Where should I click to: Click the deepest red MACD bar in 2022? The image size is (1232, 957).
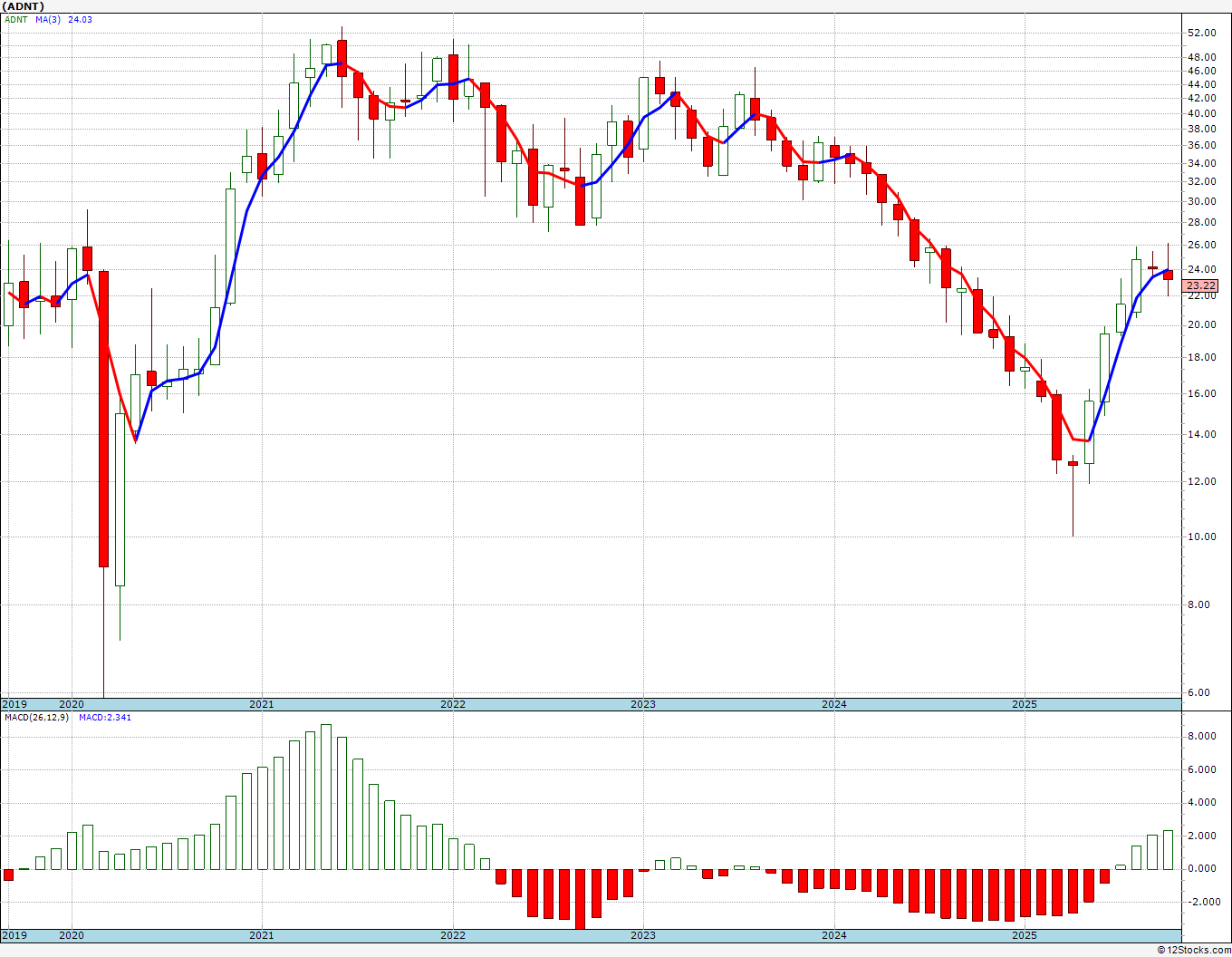coord(580,899)
